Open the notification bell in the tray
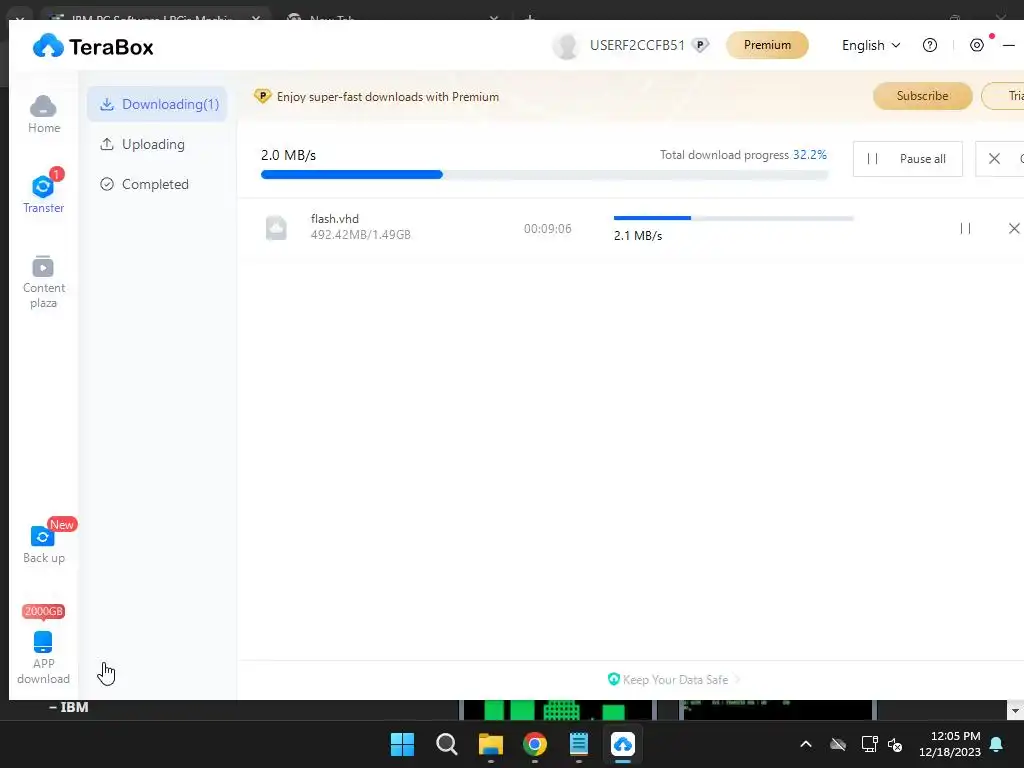Viewport: 1024px width, 768px height. pos(997,744)
